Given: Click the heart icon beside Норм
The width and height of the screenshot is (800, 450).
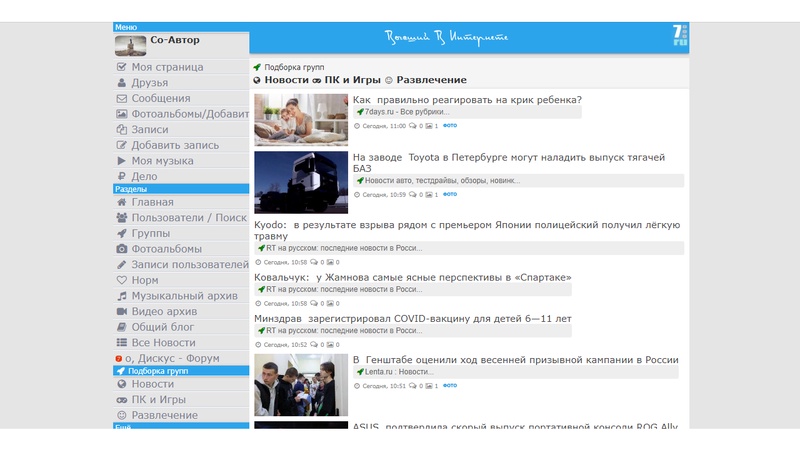Looking at the screenshot, I should pyautogui.click(x=122, y=280).
